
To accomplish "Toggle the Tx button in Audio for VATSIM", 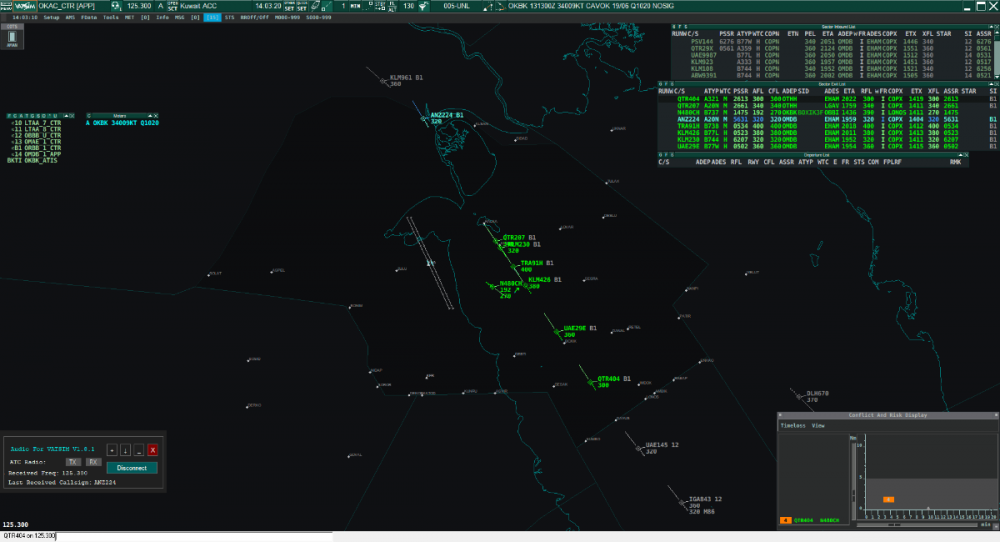I will pos(72,462).
